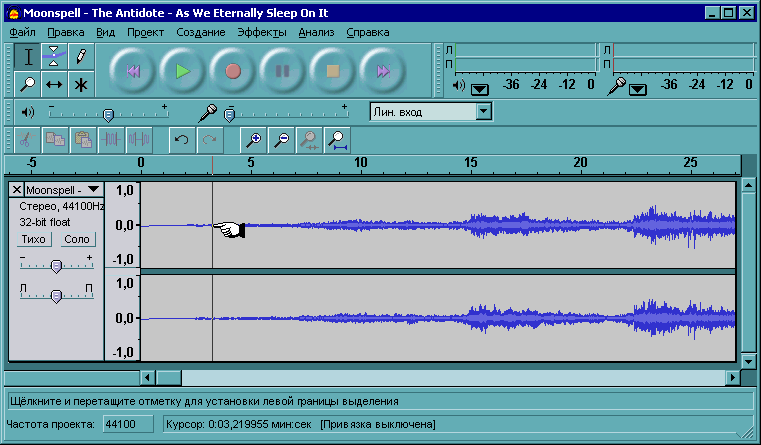Select the Draw pencil tool
The image size is (761, 445).
coord(81,57)
